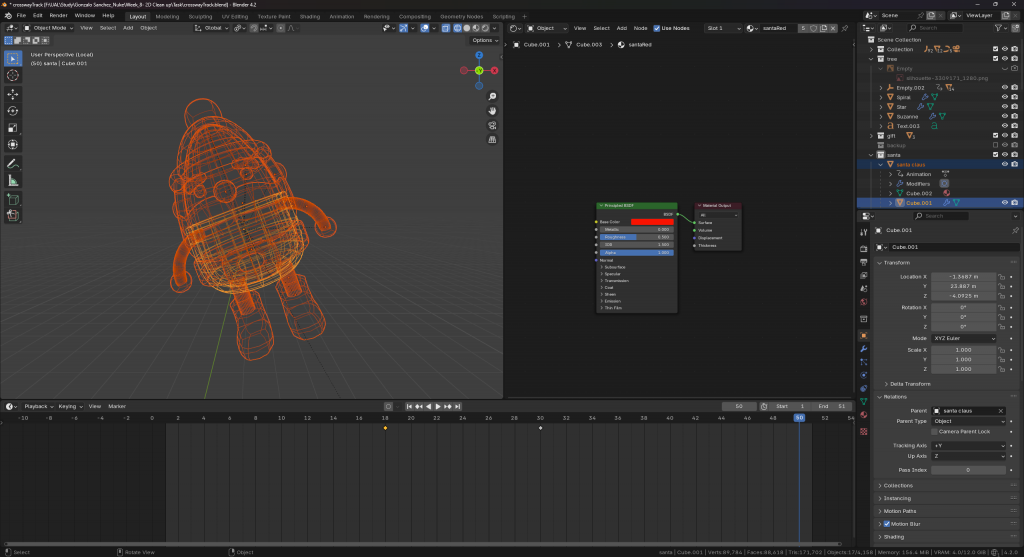Select the Measure tool

coord(12,181)
